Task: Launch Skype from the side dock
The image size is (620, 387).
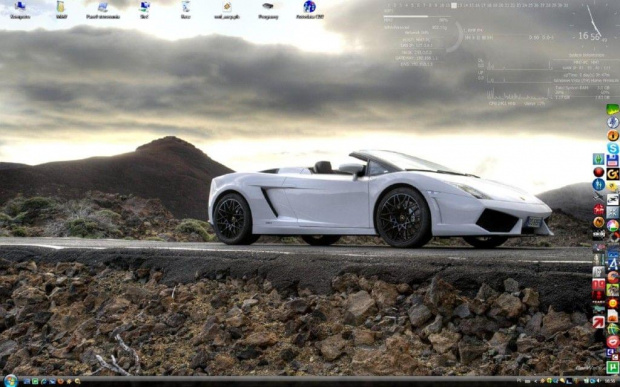Action: (613, 148)
